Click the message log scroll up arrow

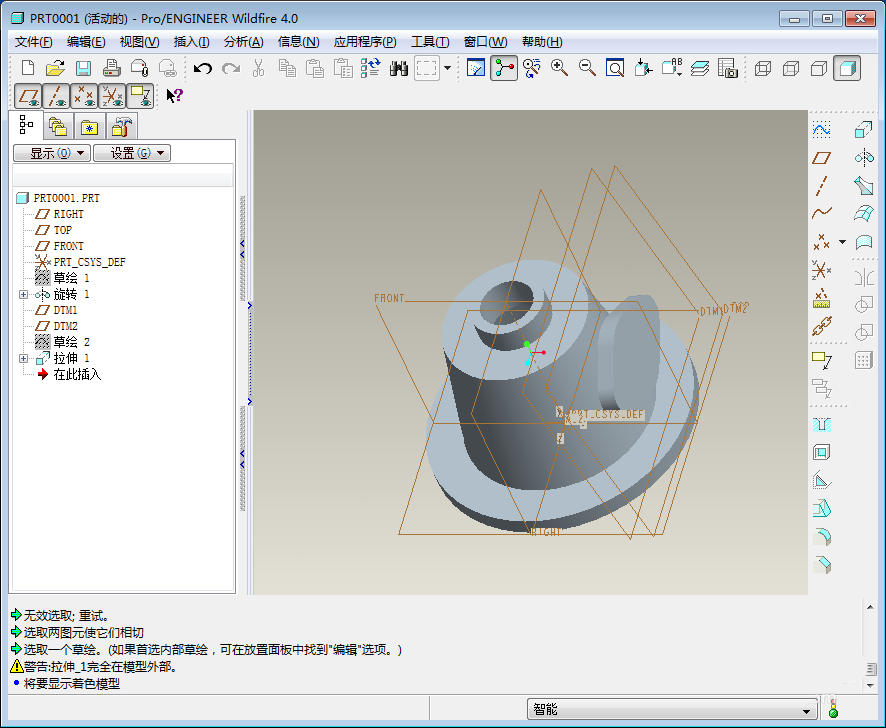870,608
